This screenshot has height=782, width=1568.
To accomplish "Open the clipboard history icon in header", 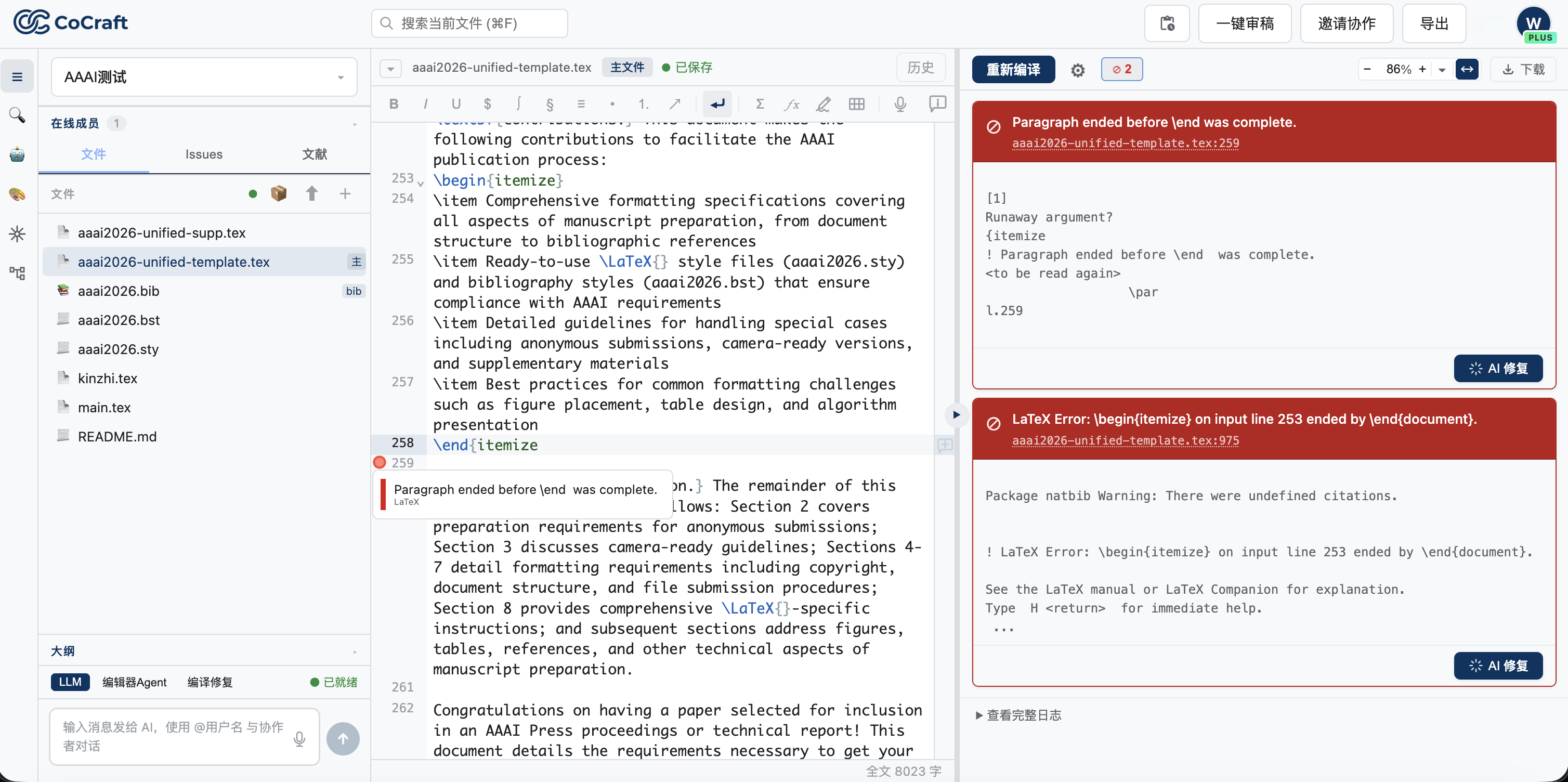I will (1167, 23).
